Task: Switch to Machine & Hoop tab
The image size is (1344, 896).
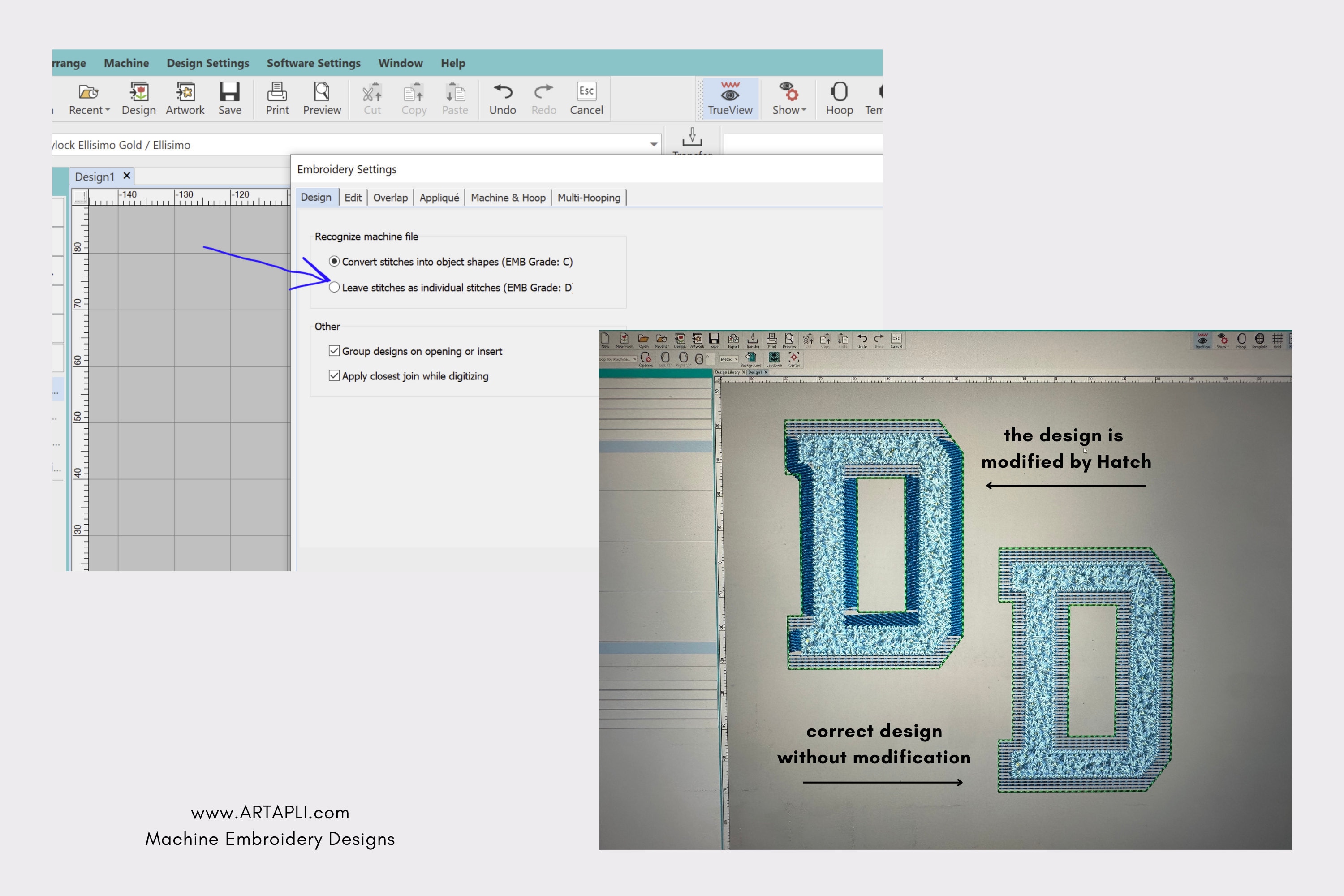Action: [508, 197]
